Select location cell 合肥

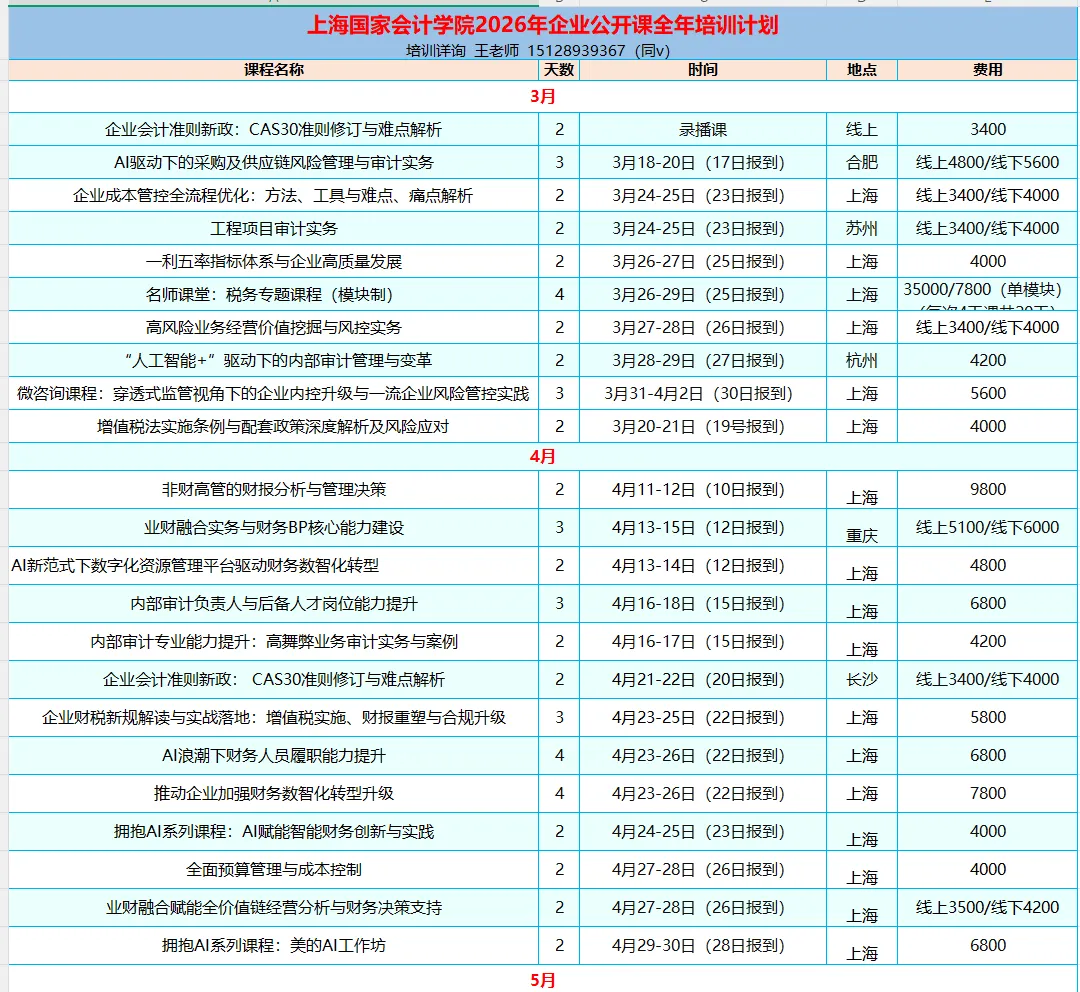coord(862,163)
